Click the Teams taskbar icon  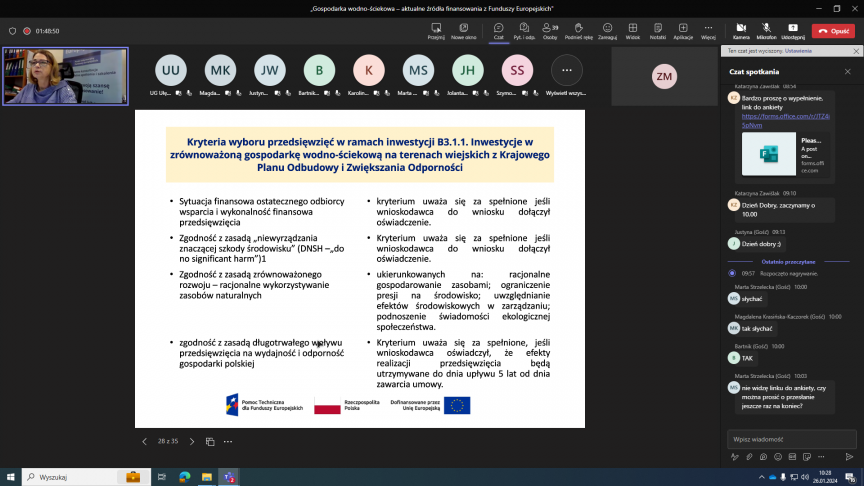coord(229,477)
